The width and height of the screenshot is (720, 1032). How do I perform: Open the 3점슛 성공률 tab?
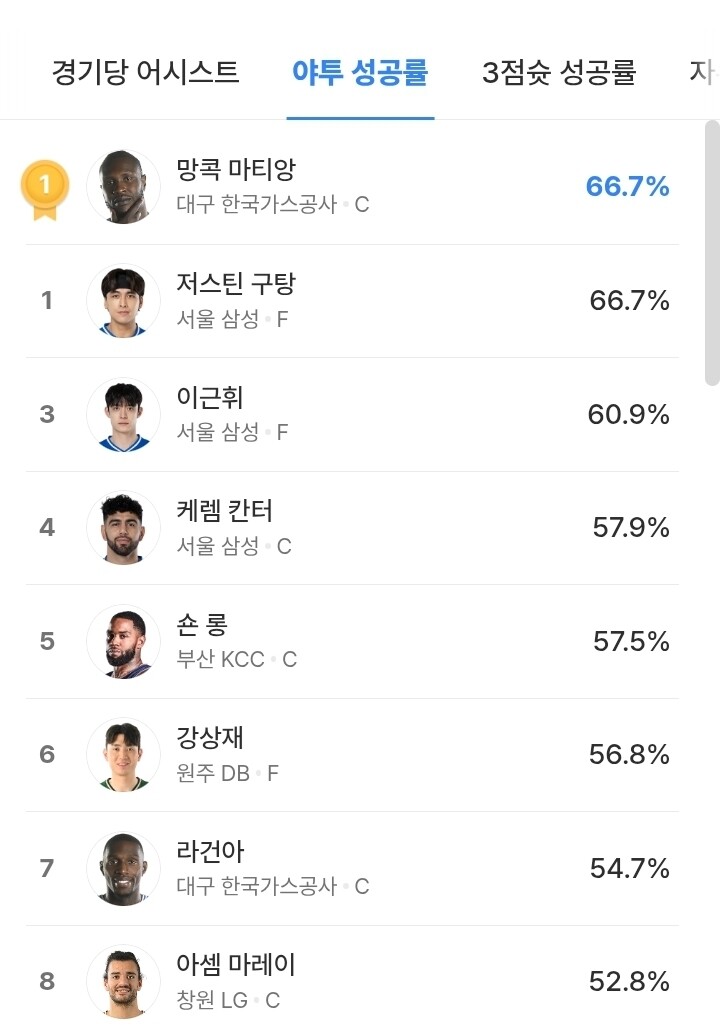(559, 73)
